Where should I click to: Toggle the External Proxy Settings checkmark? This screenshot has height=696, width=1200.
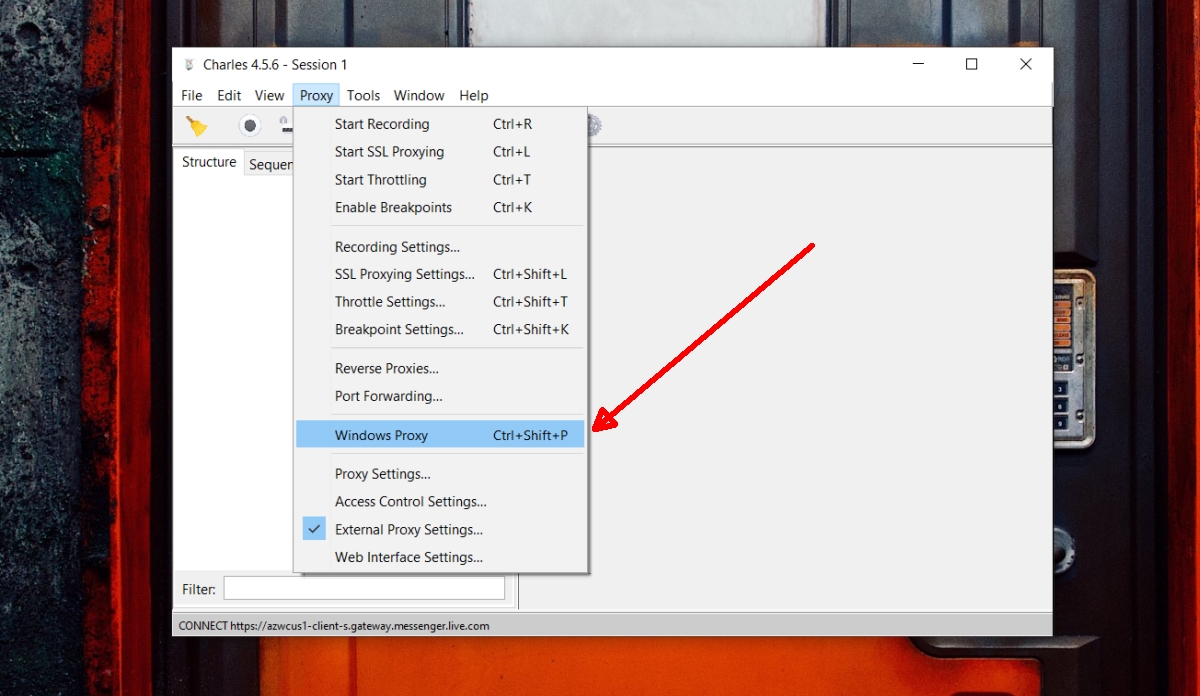(314, 529)
